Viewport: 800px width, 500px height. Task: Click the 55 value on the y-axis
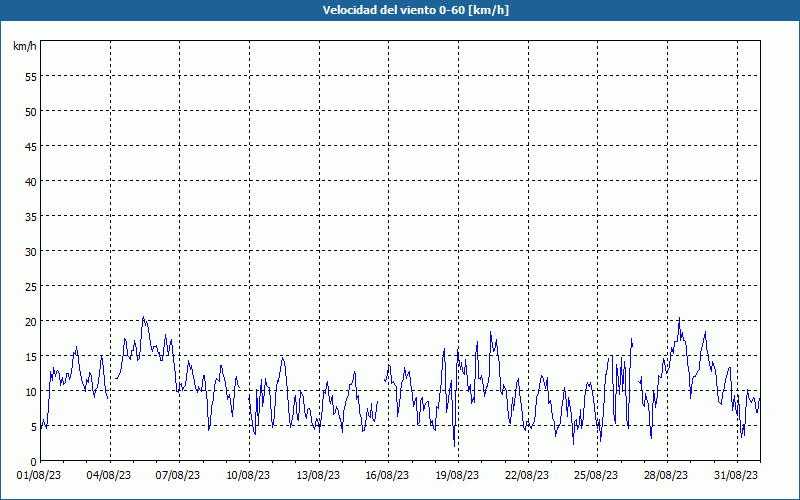click(31, 77)
